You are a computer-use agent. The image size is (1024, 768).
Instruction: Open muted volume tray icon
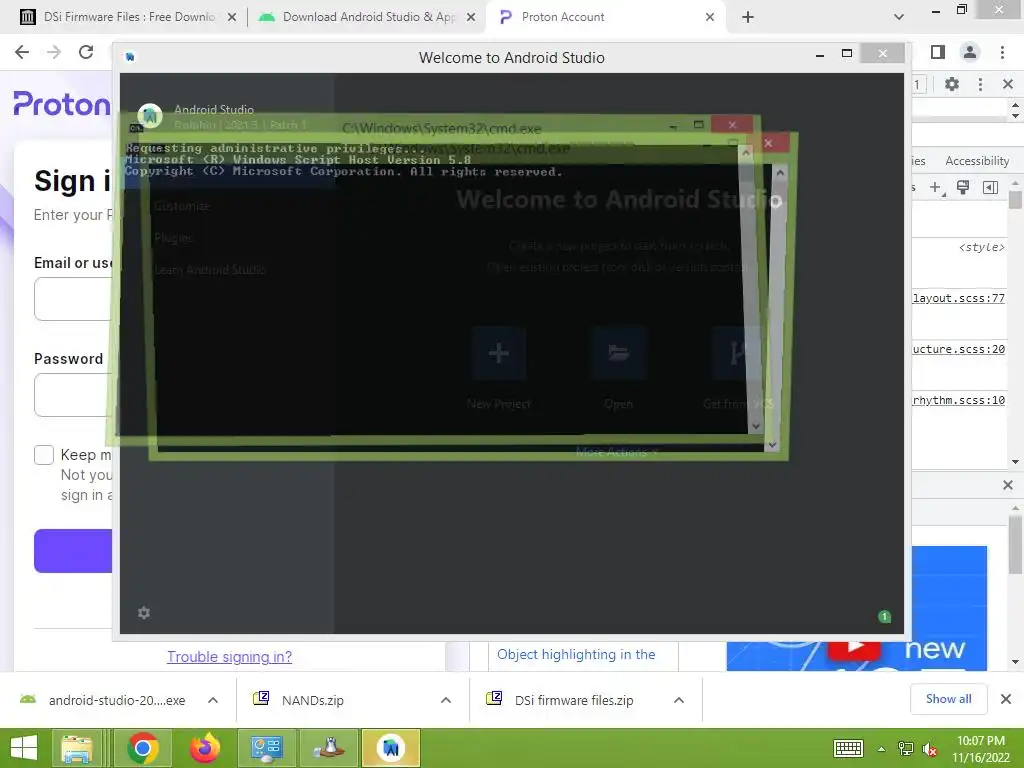929,749
